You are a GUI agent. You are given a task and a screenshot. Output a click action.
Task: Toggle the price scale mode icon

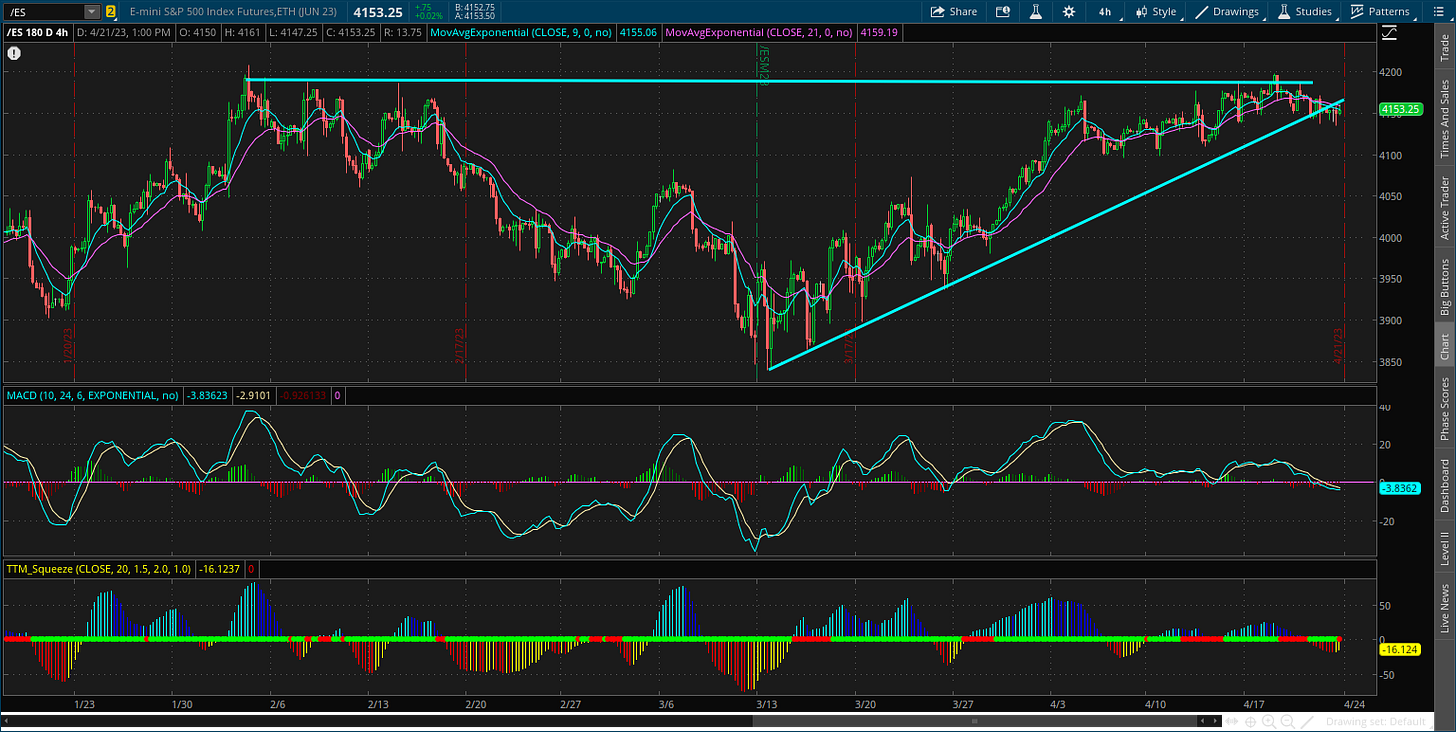[x=1389, y=33]
